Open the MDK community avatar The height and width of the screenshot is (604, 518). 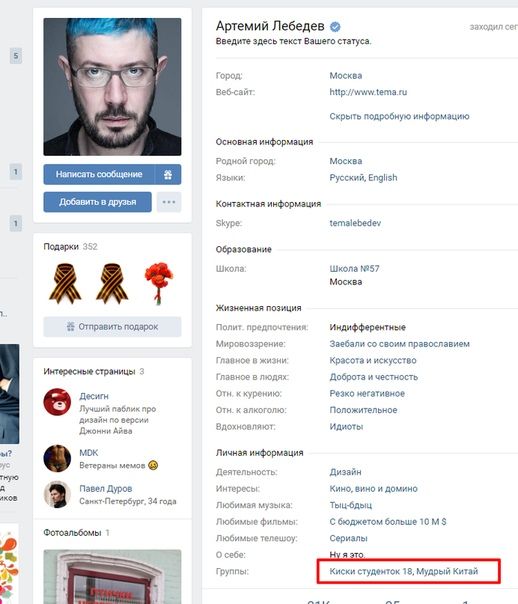[x=57, y=458]
